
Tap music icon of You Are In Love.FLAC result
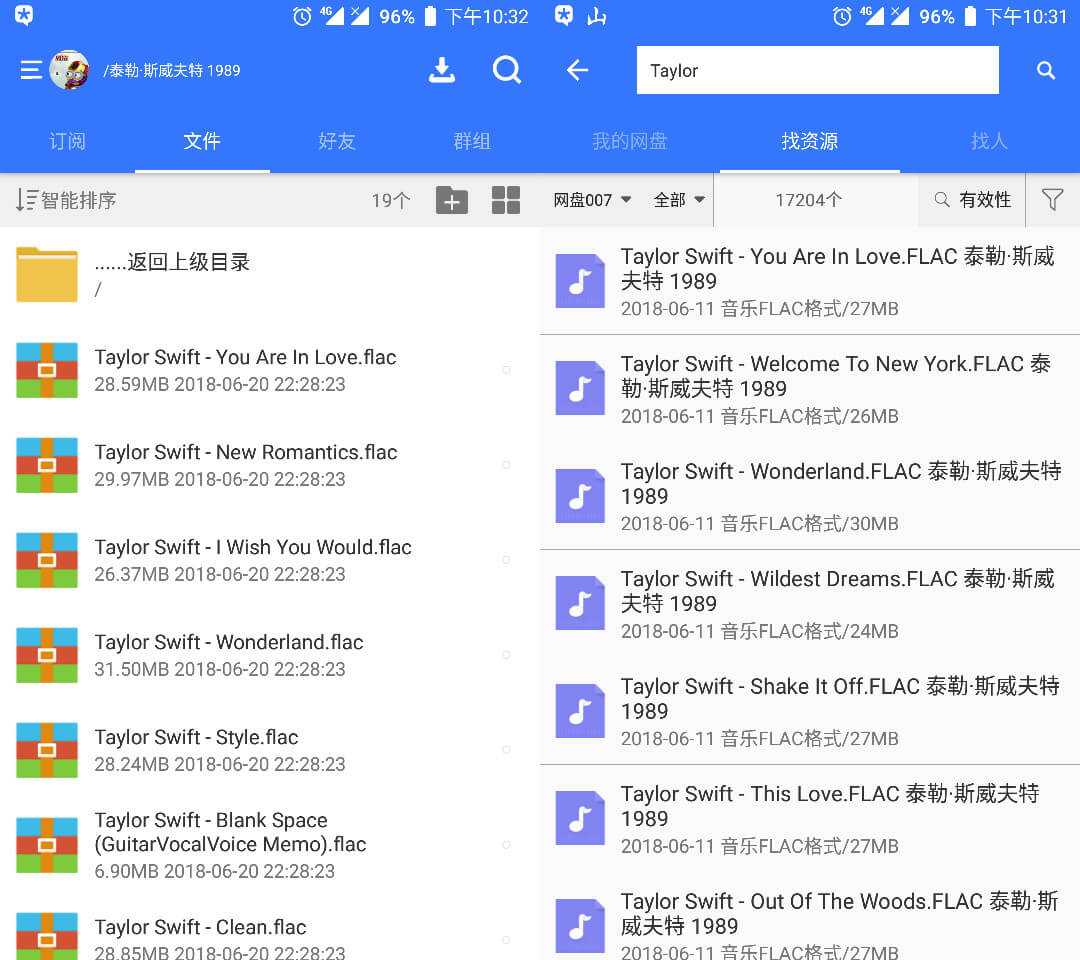point(580,281)
